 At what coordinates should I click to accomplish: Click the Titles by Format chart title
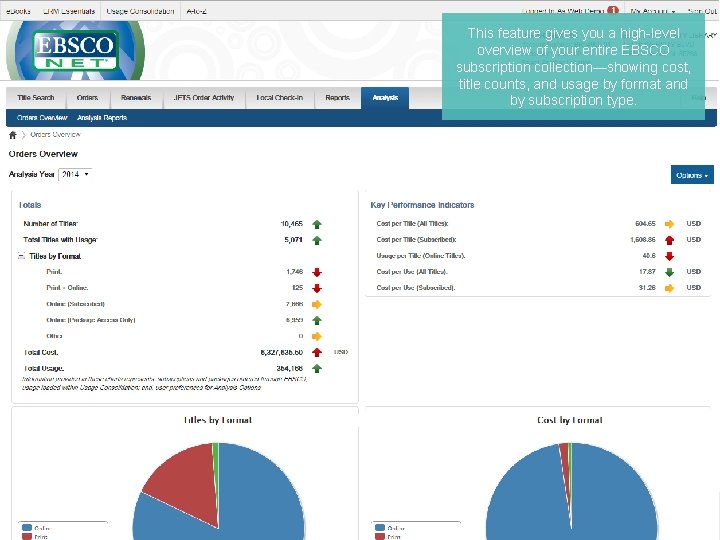coord(218,420)
